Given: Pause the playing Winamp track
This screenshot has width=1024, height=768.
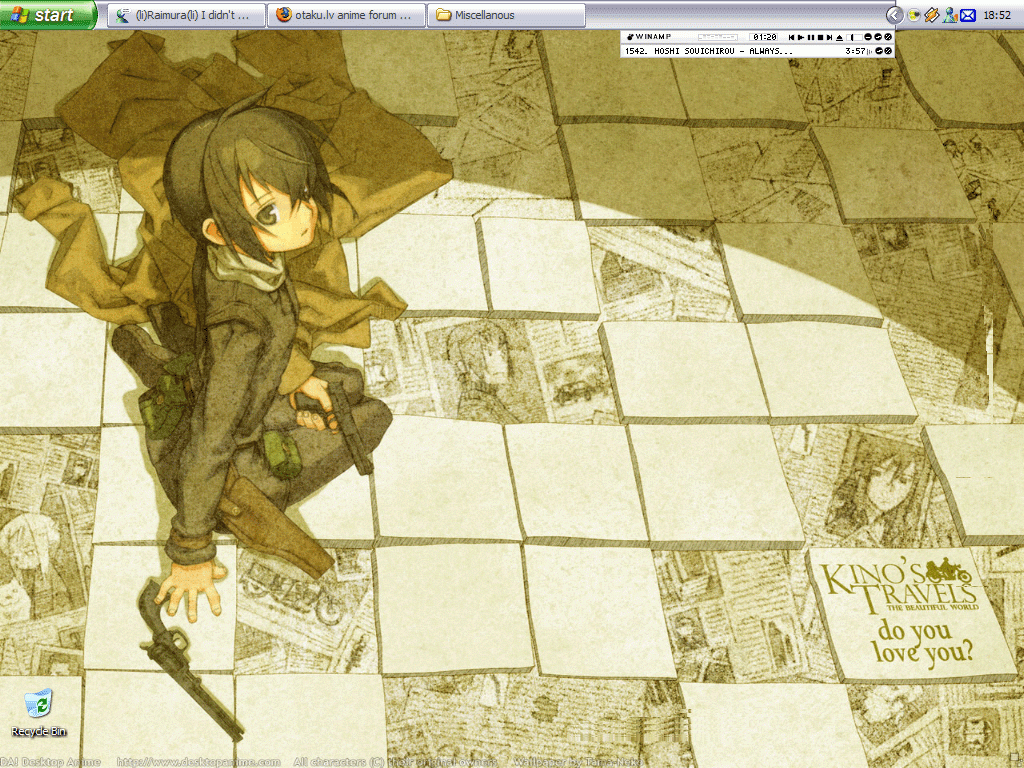Looking at the screenshot, I should [810, 37].
